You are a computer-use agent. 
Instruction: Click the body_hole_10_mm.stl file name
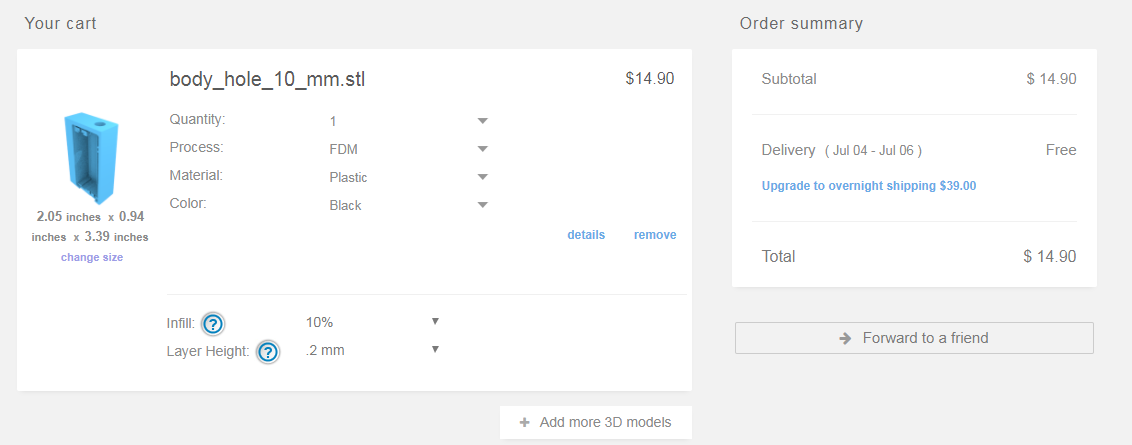click(x=267, y=79)
